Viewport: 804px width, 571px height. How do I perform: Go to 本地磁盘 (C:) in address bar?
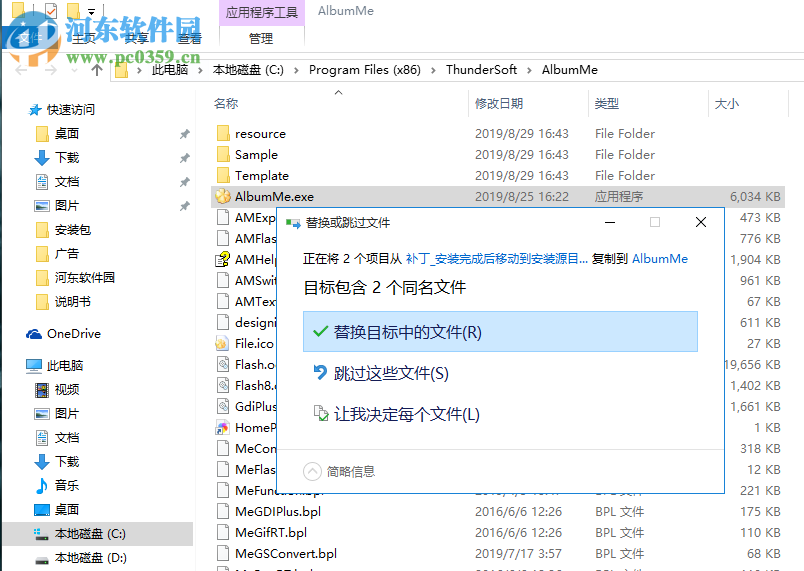click(x=248, y=70)
